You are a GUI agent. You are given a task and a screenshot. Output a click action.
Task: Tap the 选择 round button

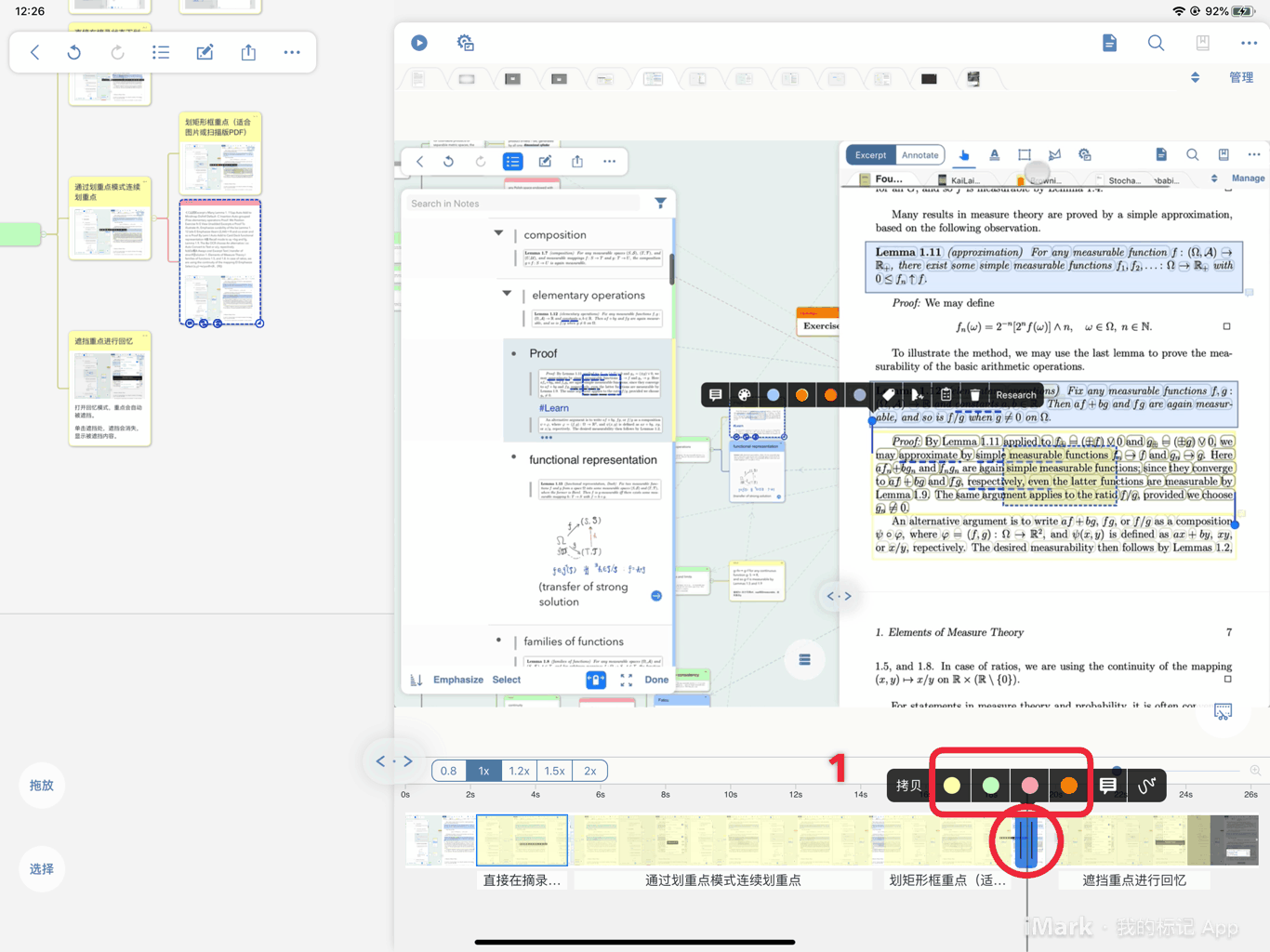(42, 869)
